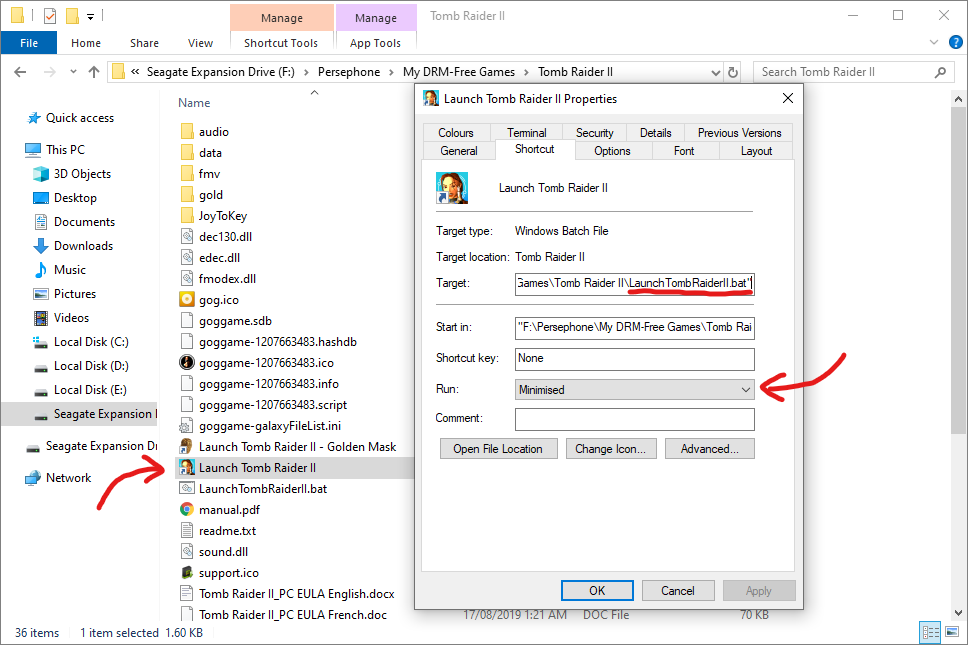Click the Search Tomb Raider II box
The image size is (968, 645).
[845, 72]
